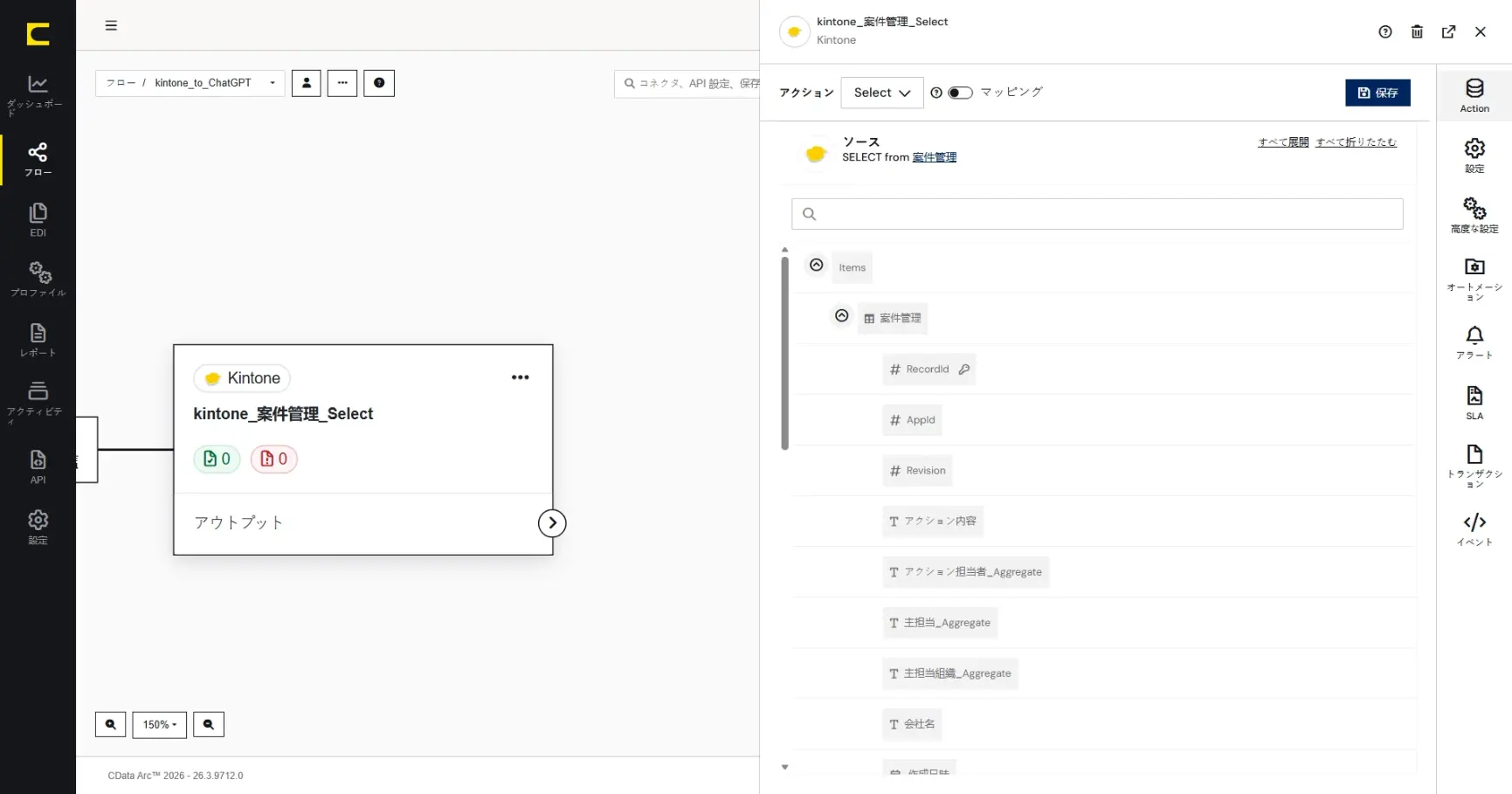Open the フロー sidebar section
The image size is (1512, 794).
(x=38, y=160)
